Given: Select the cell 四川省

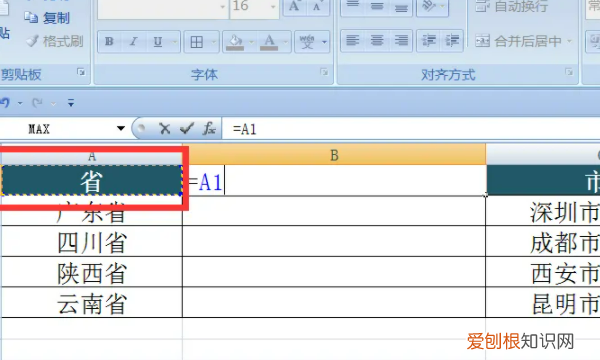Looking at the screenshot, I should pos(92,242).
